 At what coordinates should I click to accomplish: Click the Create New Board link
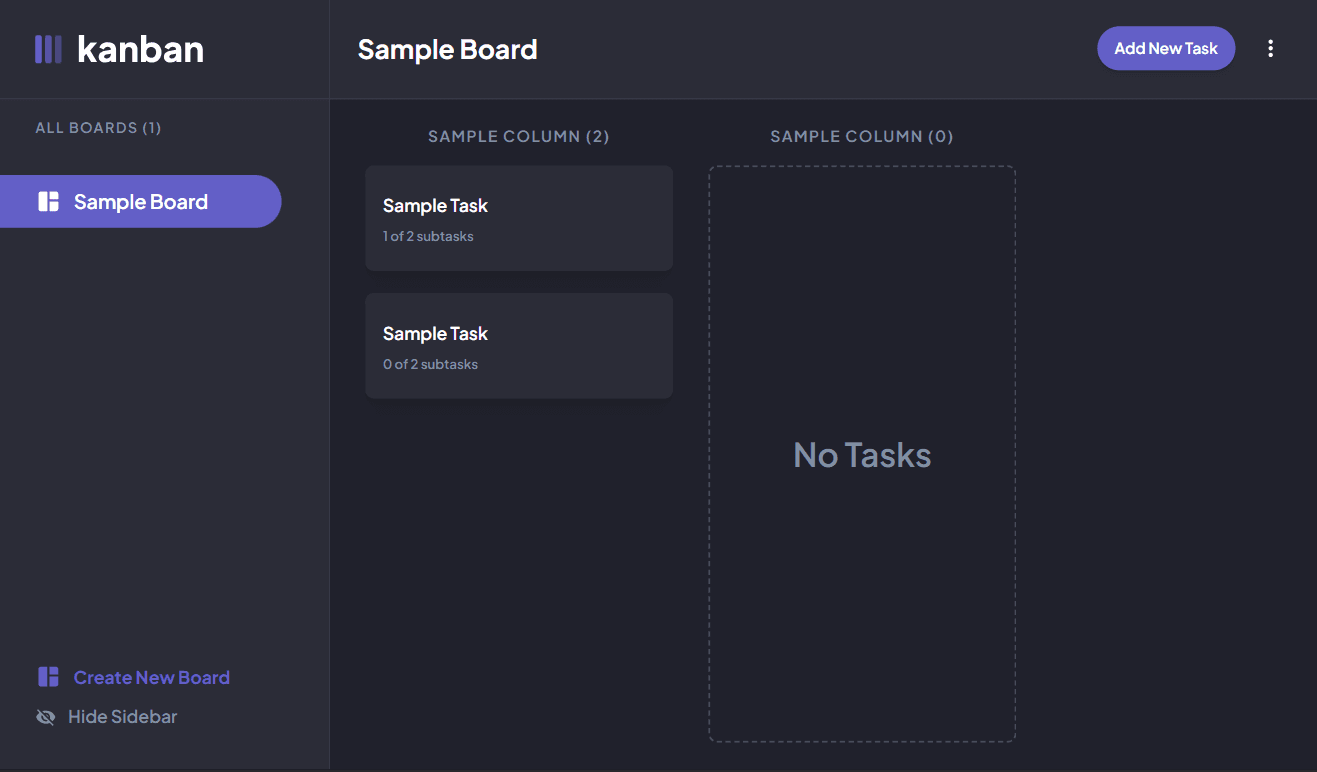pyautogui.click(x=151, y=676)
